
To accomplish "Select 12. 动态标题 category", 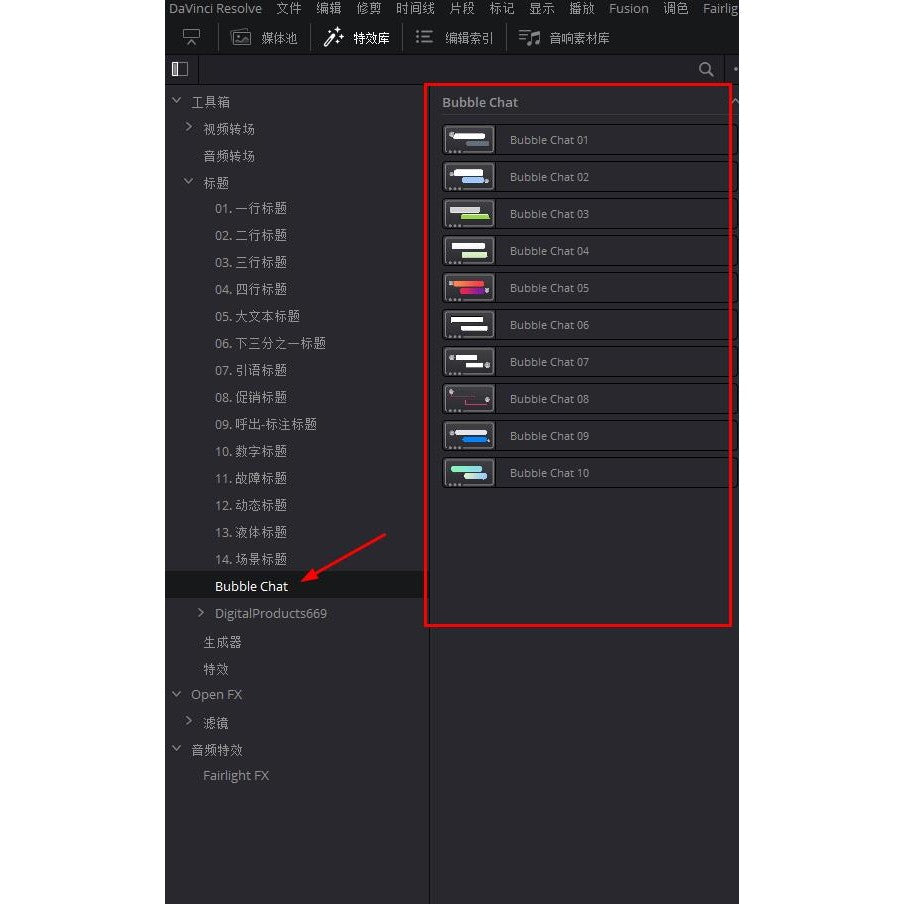I will [251, 506].
